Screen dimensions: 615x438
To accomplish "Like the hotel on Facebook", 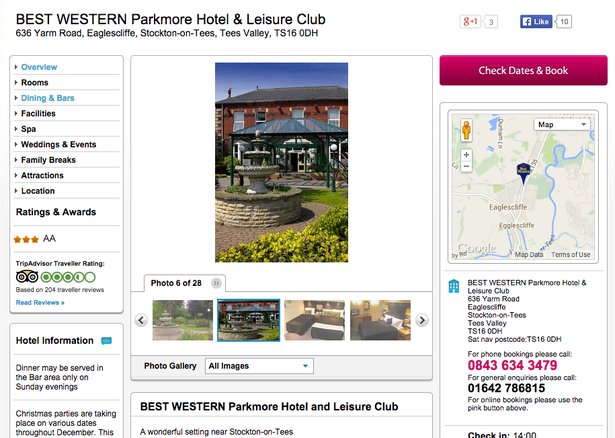I will coord(536,22).
